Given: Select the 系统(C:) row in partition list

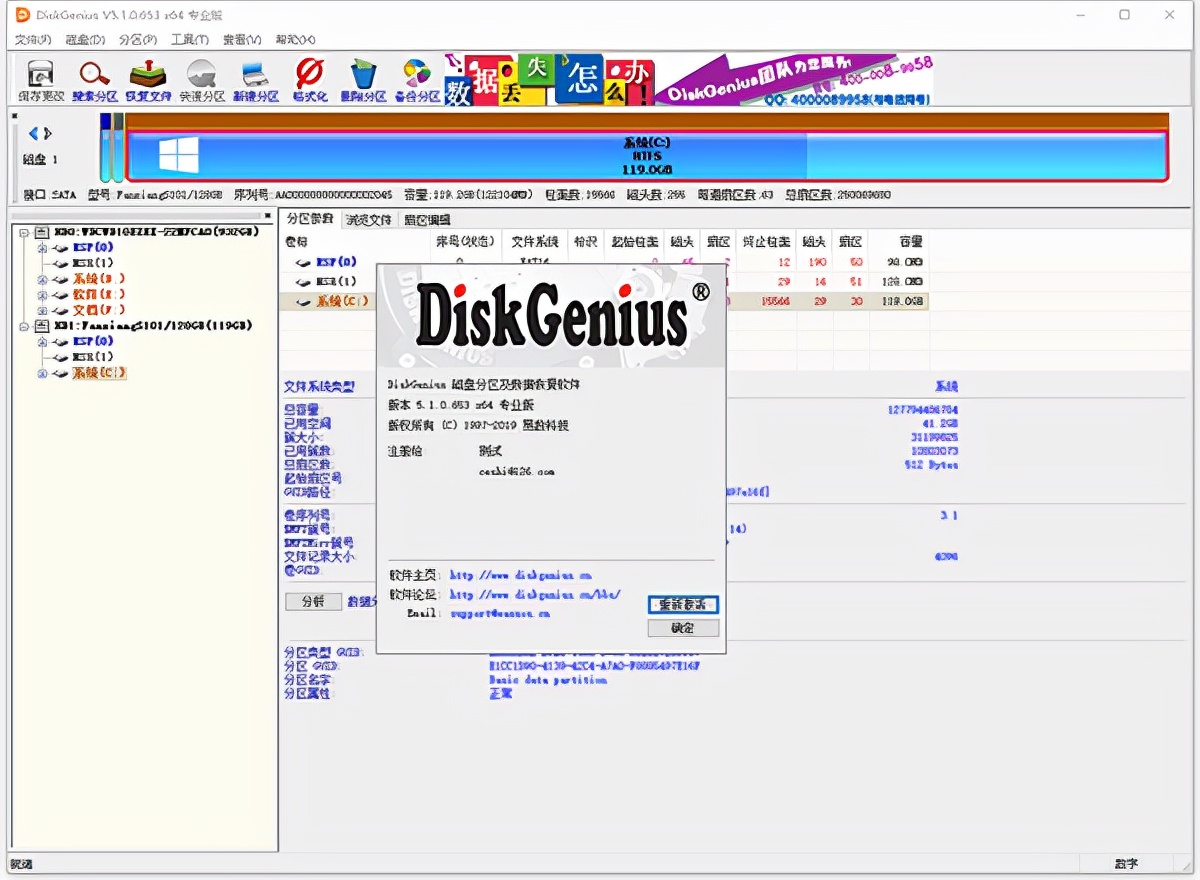Looking at the screenshot, I should click(x=330, y=301).
